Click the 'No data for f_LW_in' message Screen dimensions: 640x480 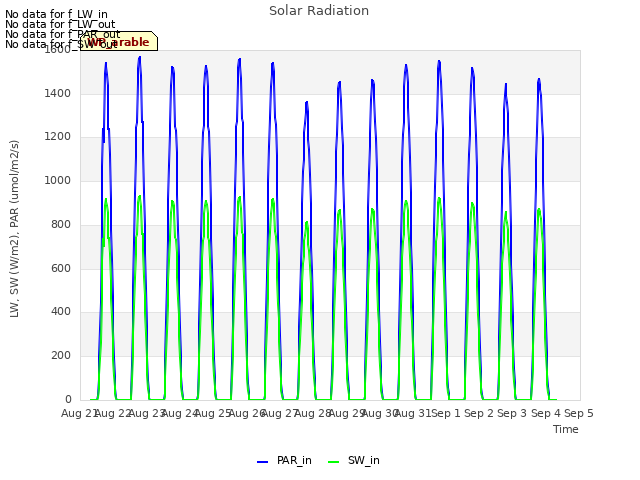click(56, 14)
